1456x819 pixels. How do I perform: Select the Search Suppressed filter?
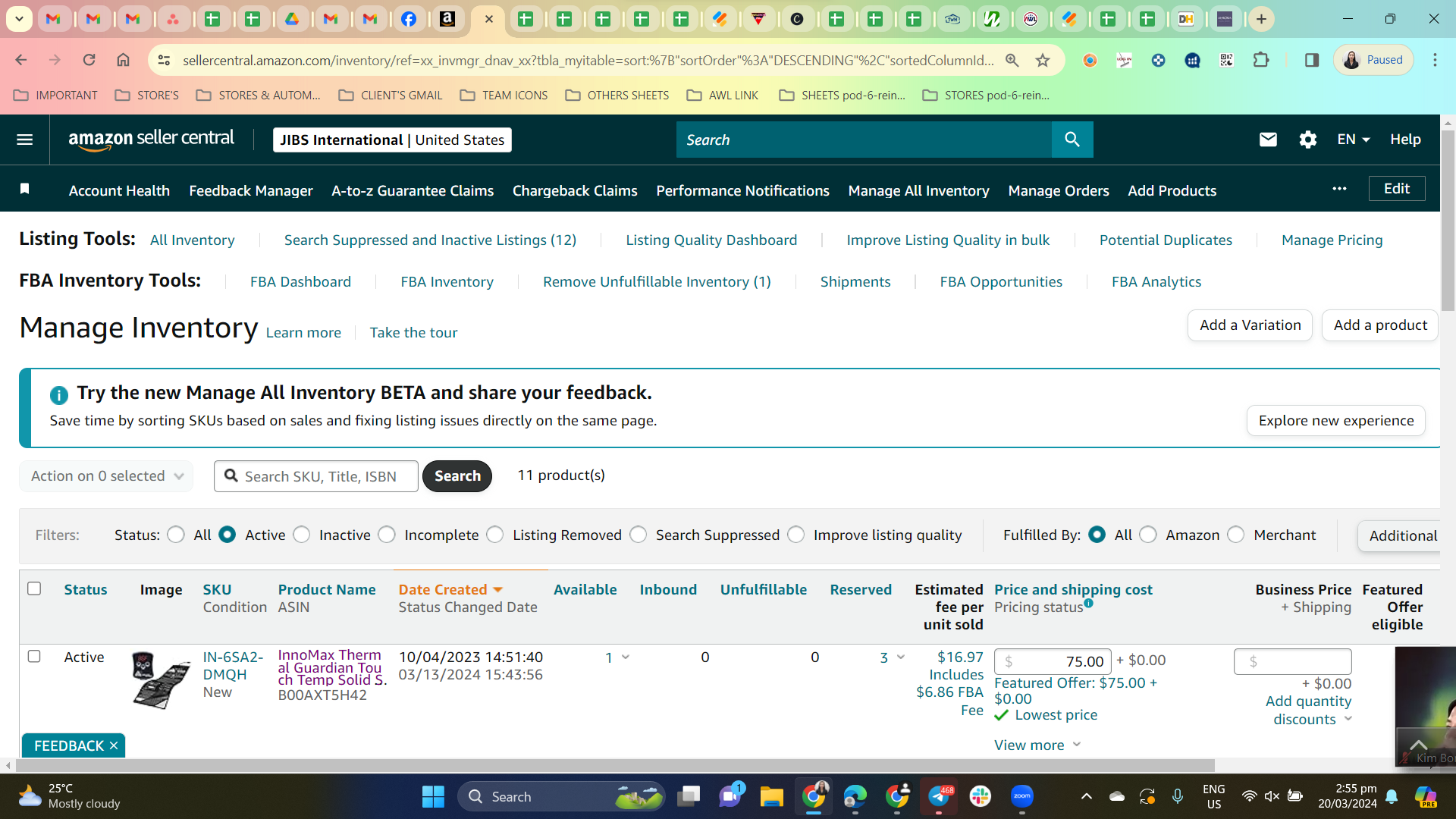pos(639,535)
